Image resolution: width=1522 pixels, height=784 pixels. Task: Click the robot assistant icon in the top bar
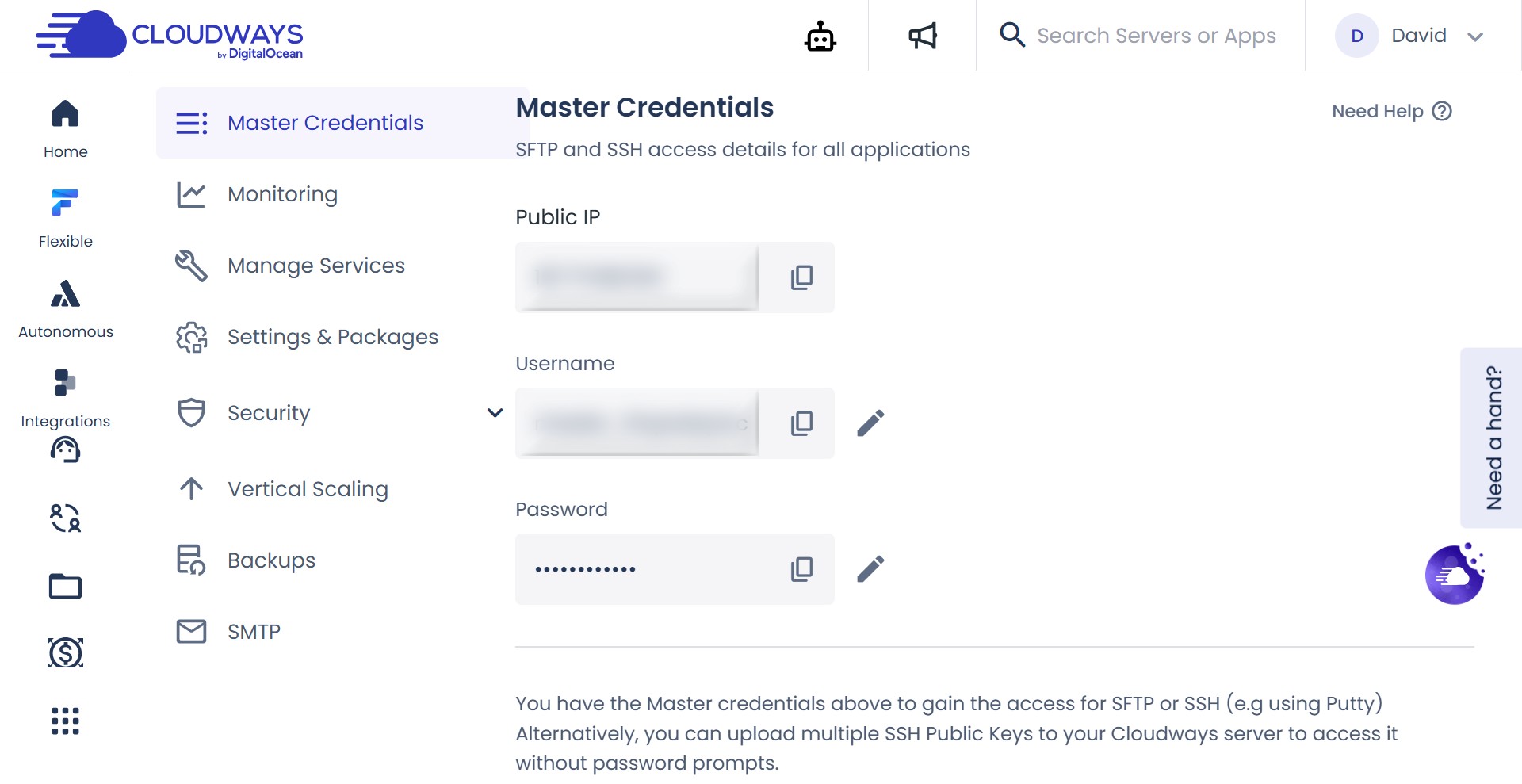point(820,36)
